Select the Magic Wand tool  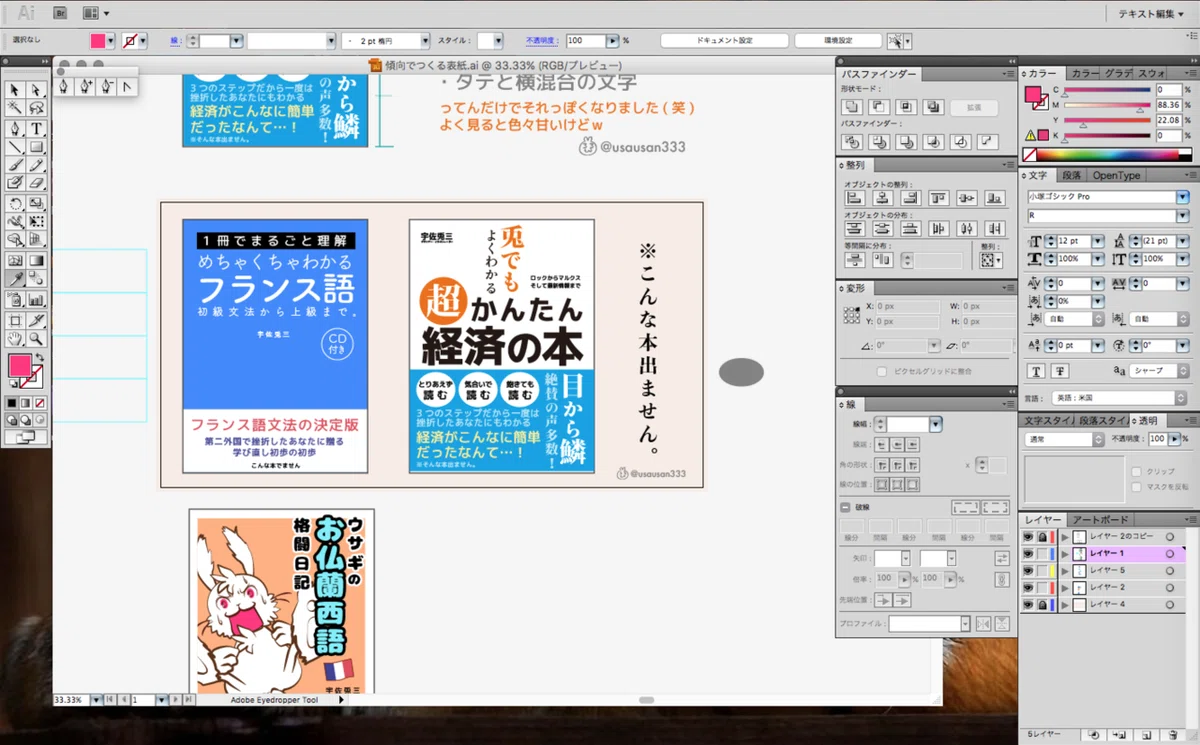15,108
